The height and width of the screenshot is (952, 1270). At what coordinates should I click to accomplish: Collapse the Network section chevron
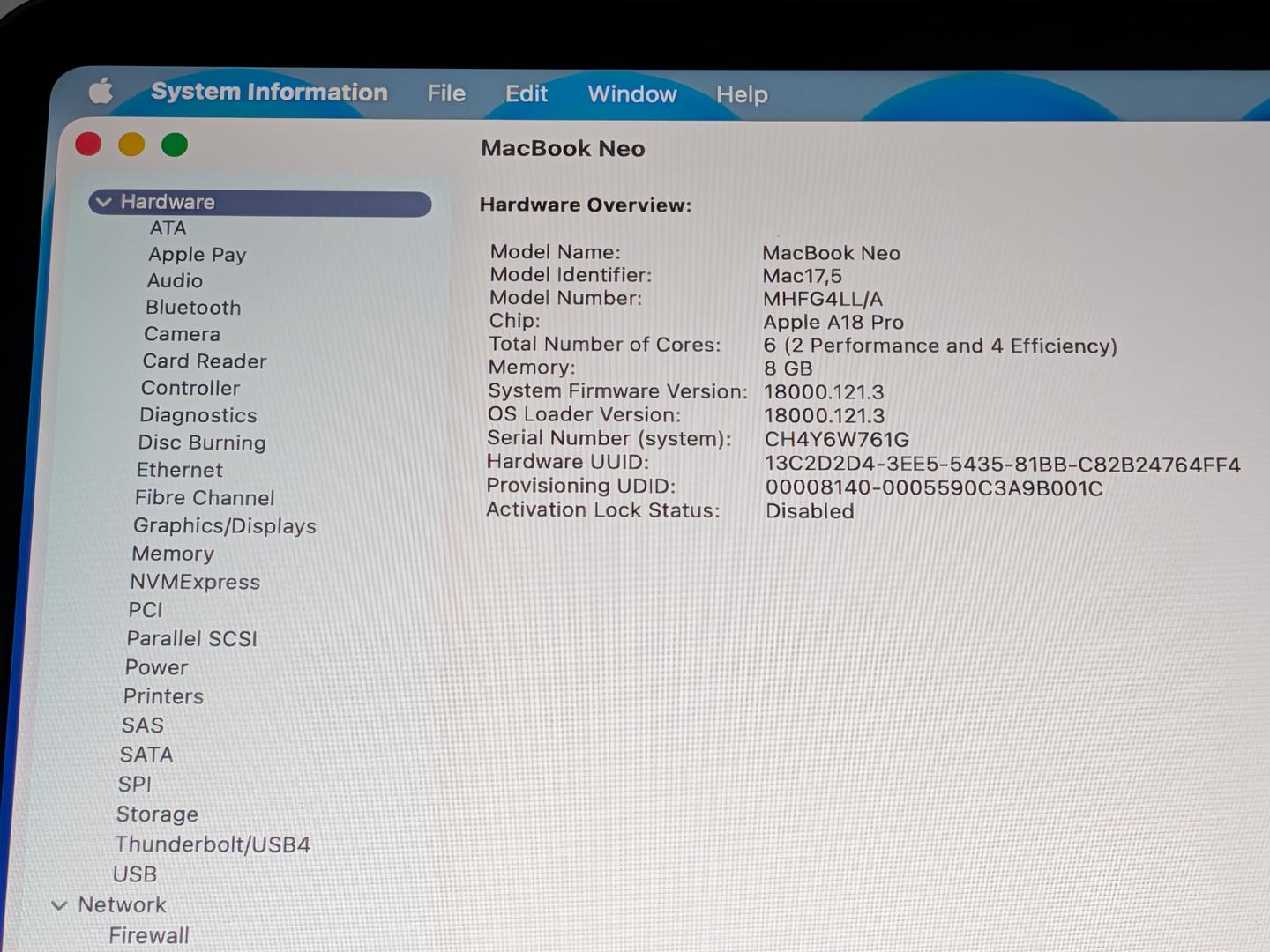coord(59,905)
